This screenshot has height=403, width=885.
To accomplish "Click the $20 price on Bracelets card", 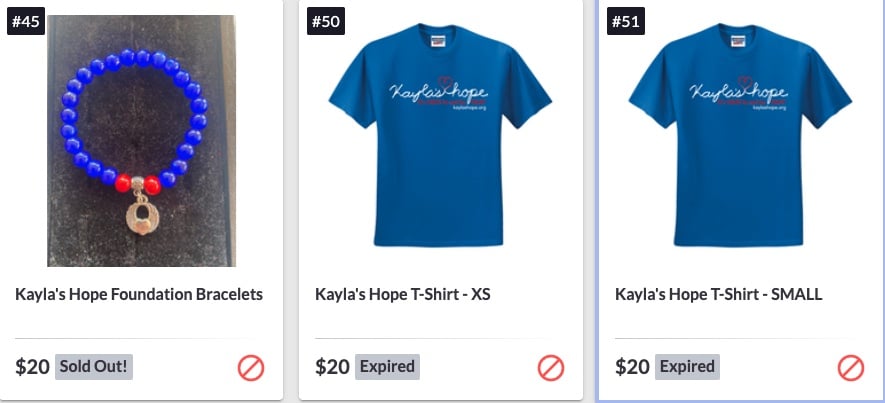I will (32, 367).
